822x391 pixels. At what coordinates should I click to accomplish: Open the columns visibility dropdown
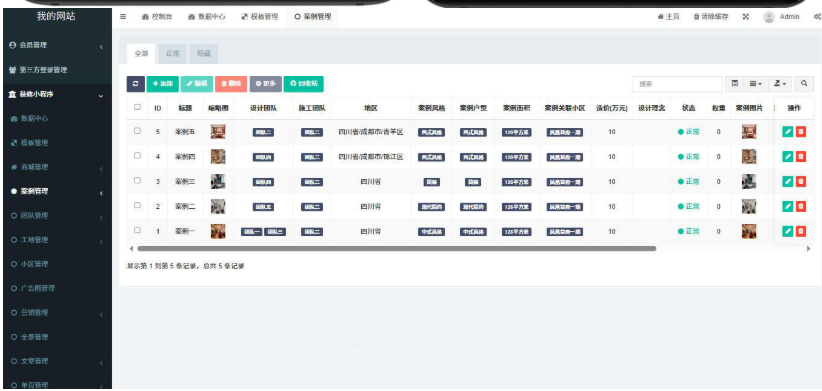tap(755, 84)
